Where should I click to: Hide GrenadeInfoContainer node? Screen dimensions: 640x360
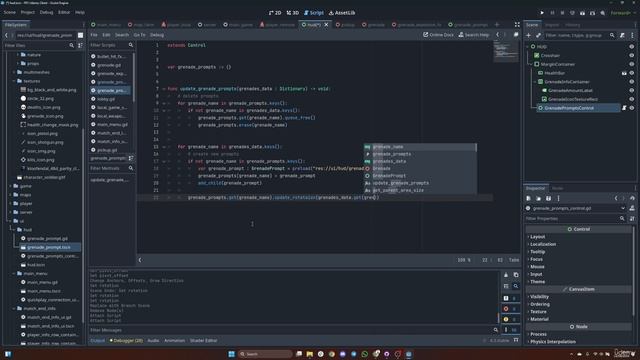632,82
